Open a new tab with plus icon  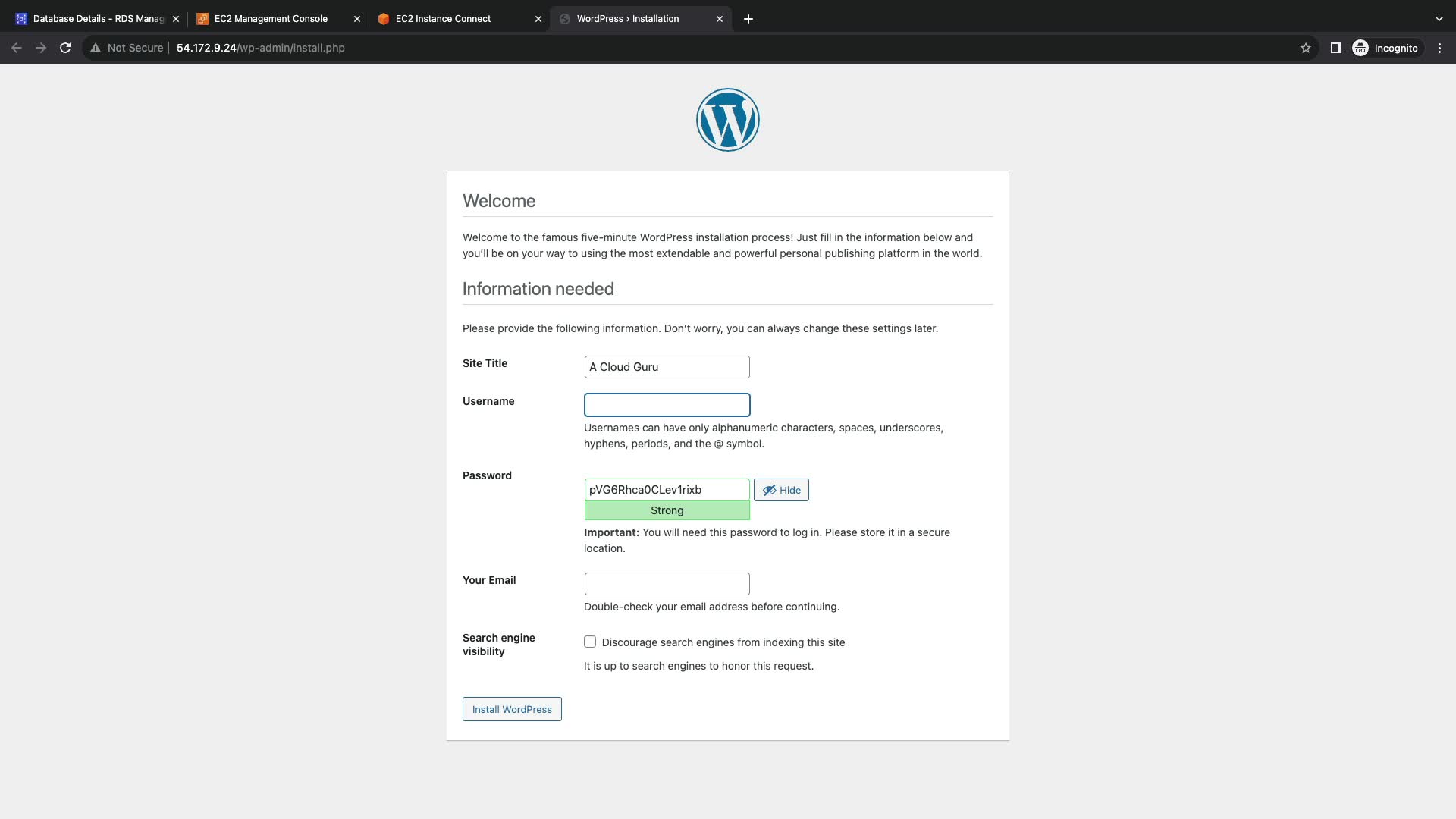pyautogui.click(x=748, y=19)
